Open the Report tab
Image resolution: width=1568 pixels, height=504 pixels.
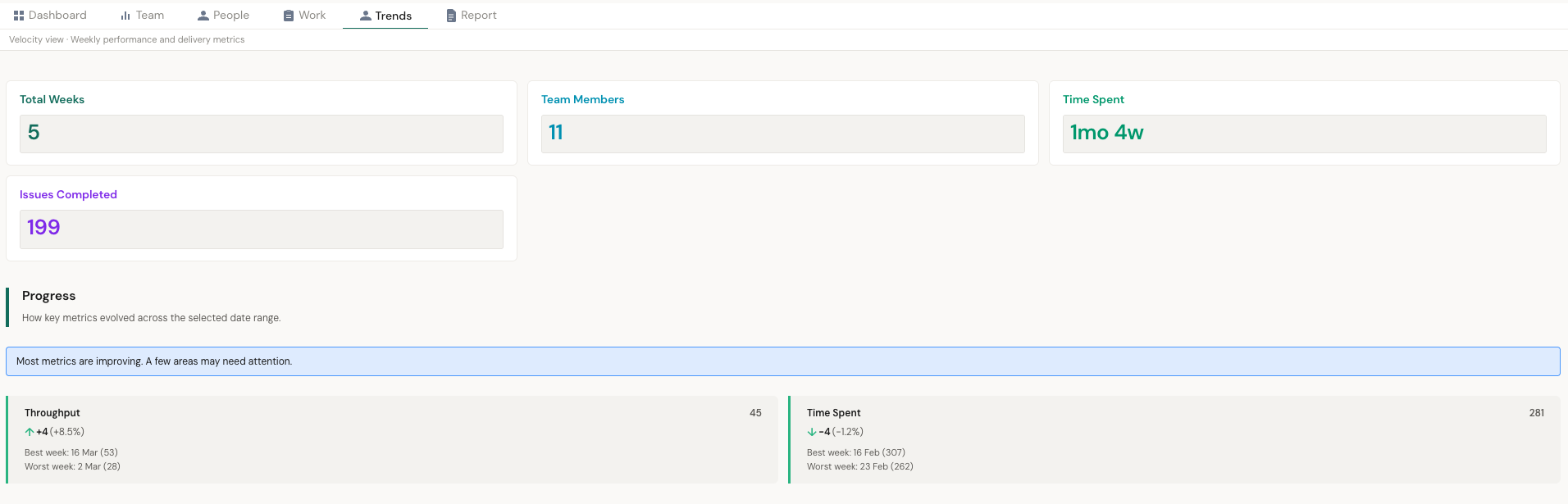tap(472, 16)
